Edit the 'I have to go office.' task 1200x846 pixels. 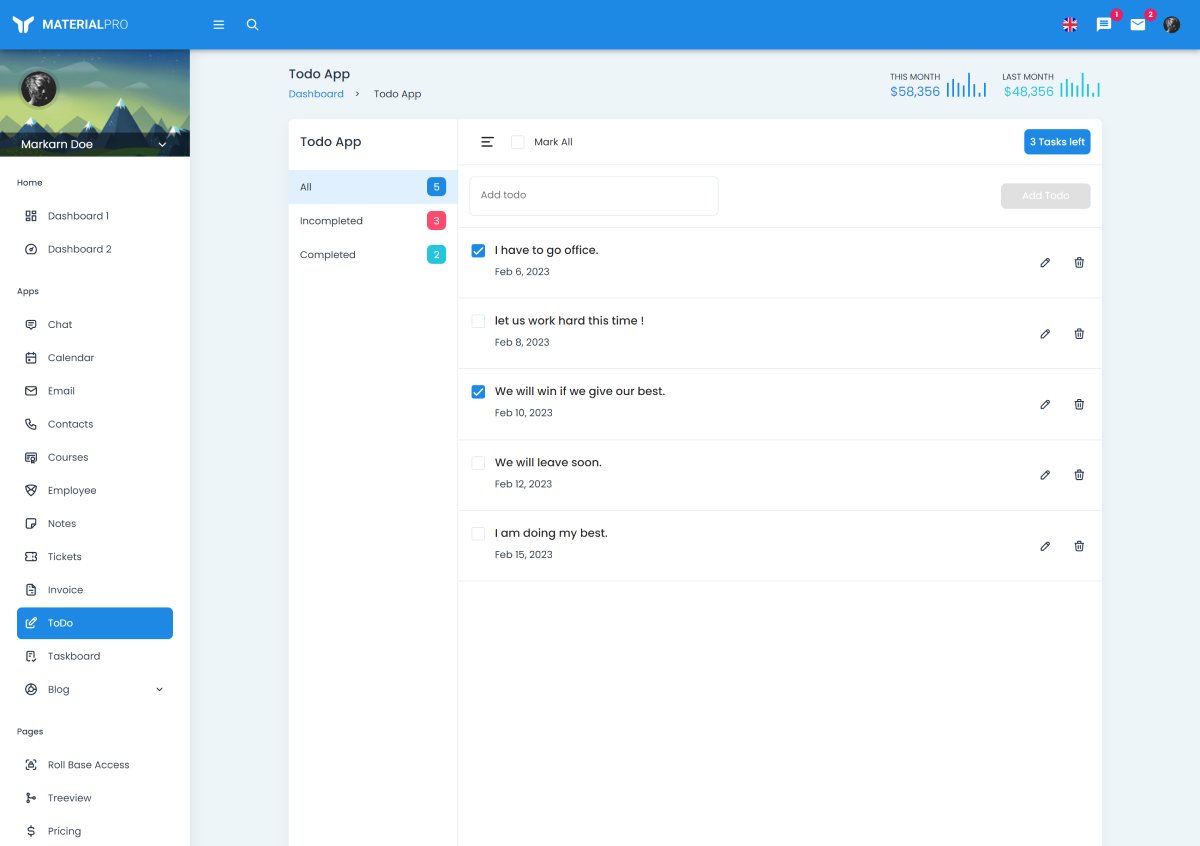pyautogui.click(x=1045, y=263)
